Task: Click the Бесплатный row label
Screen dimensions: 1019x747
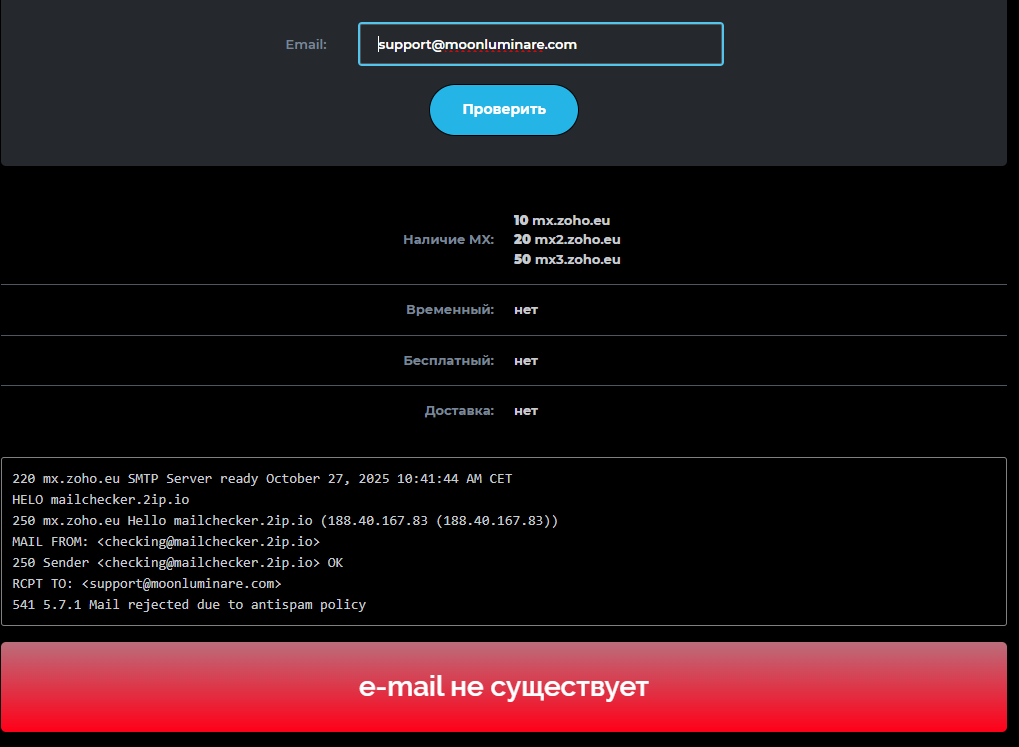Action: [446, 360]
